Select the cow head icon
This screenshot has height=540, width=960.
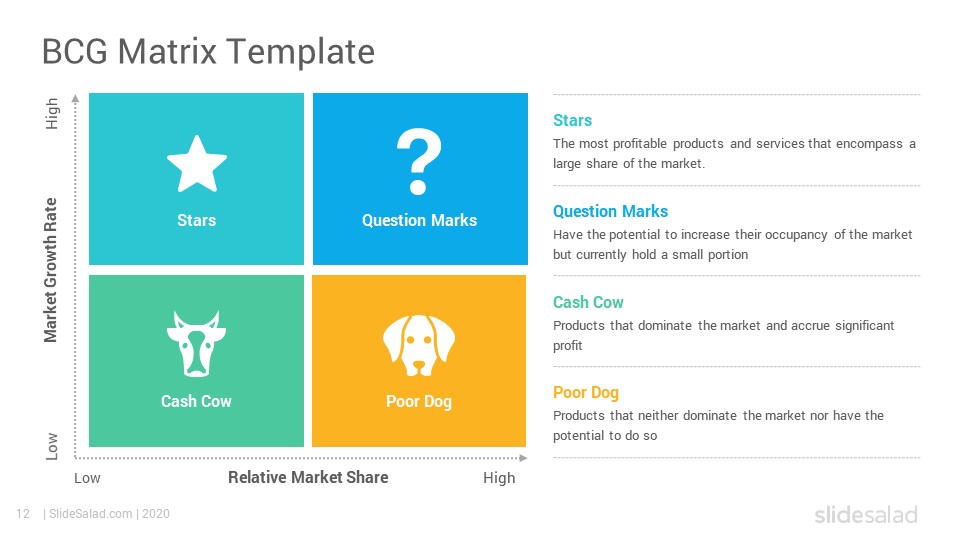click(197, 343)
